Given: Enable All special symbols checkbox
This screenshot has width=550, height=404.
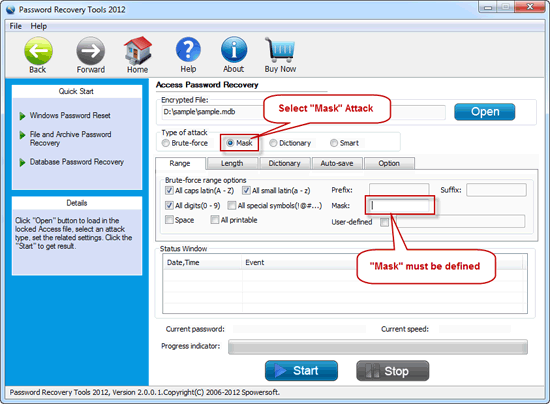Looking at the screenshot, I should pyautogui.click(x=232, y=206).
